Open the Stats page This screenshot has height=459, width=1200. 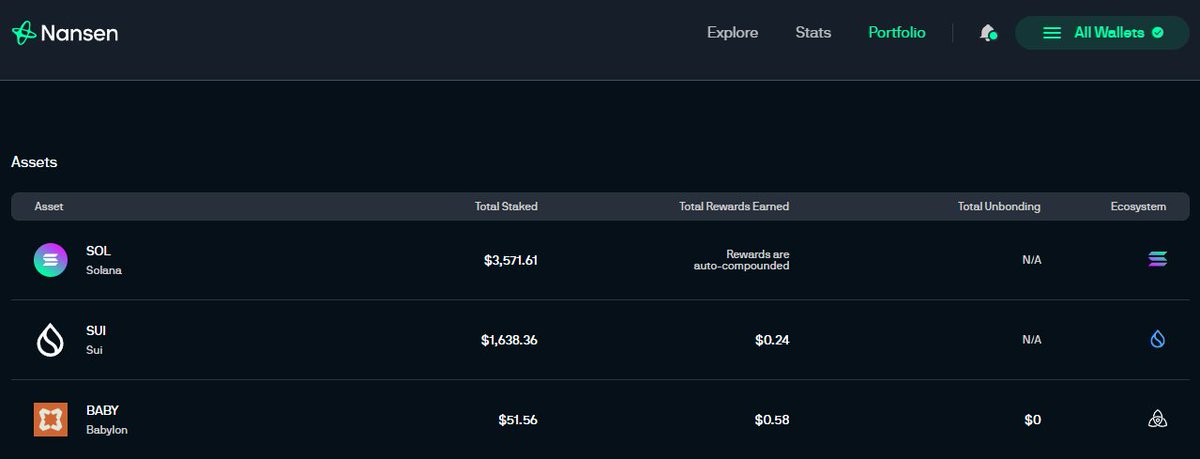click(813, 33)
